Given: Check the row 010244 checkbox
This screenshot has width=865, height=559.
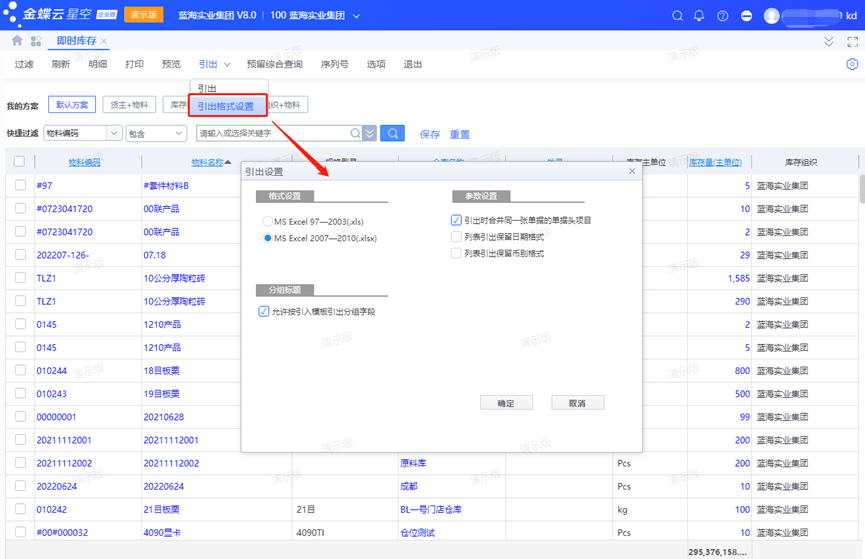Looking at the screenshot, I should point(20,370).
